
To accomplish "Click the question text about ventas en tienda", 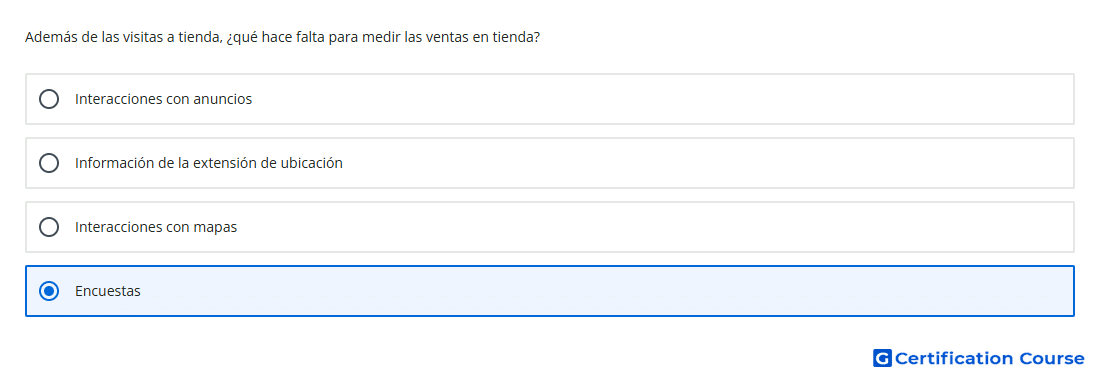I will point(283,37).
